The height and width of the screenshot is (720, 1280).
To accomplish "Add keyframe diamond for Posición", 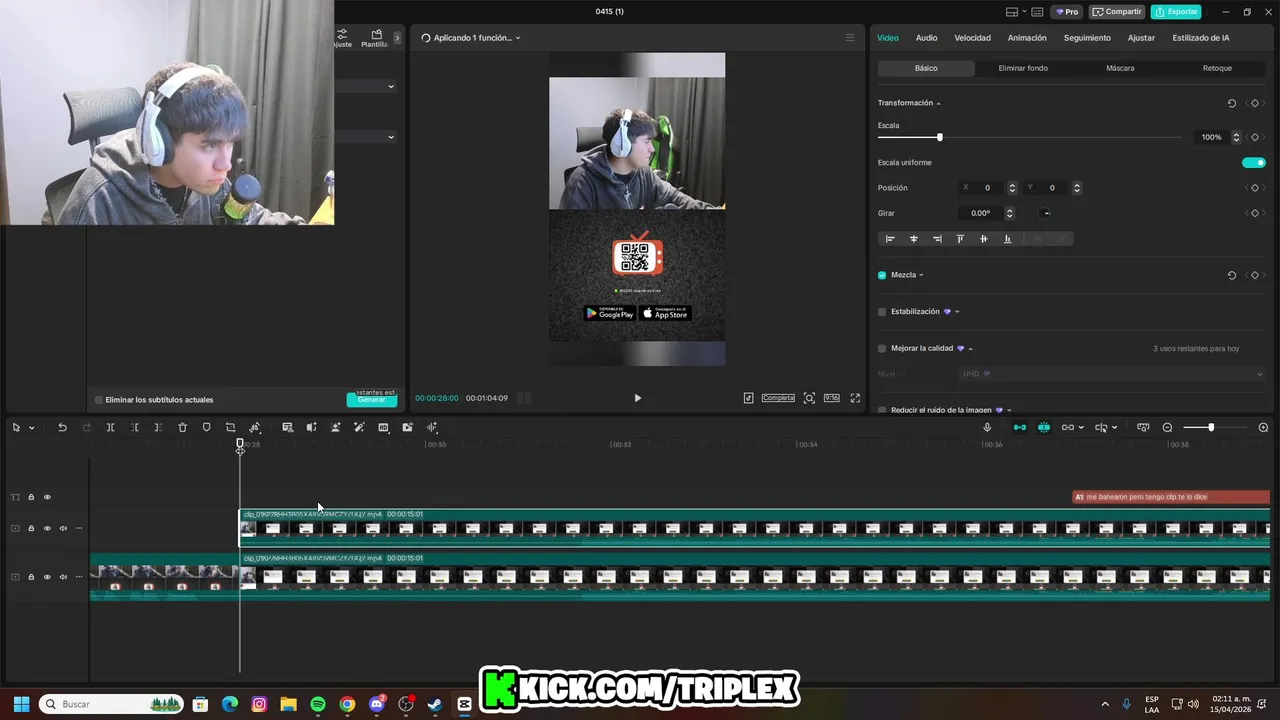I will 1255,188.
